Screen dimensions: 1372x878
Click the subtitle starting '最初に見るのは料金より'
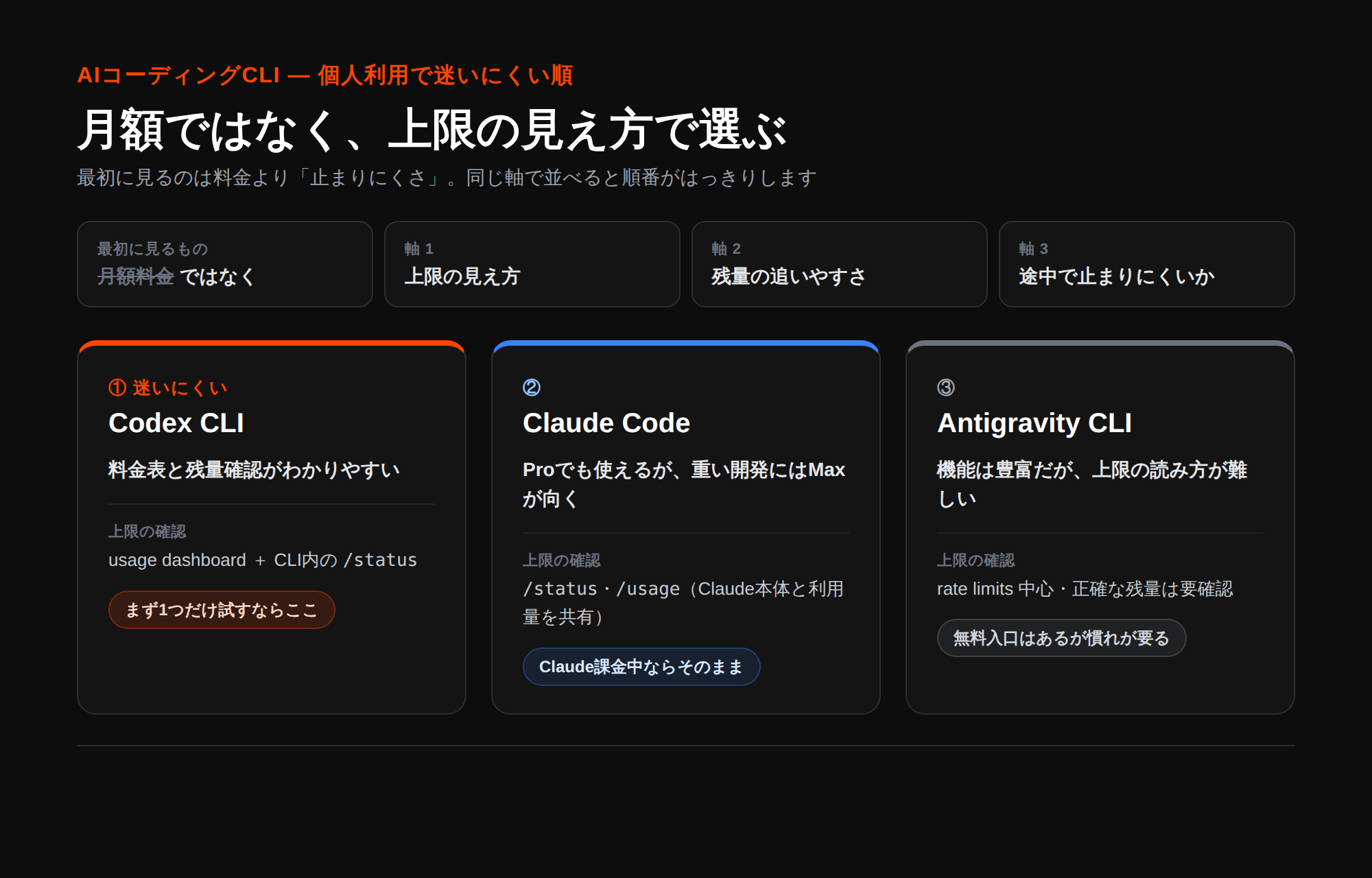tap(447, 178)
